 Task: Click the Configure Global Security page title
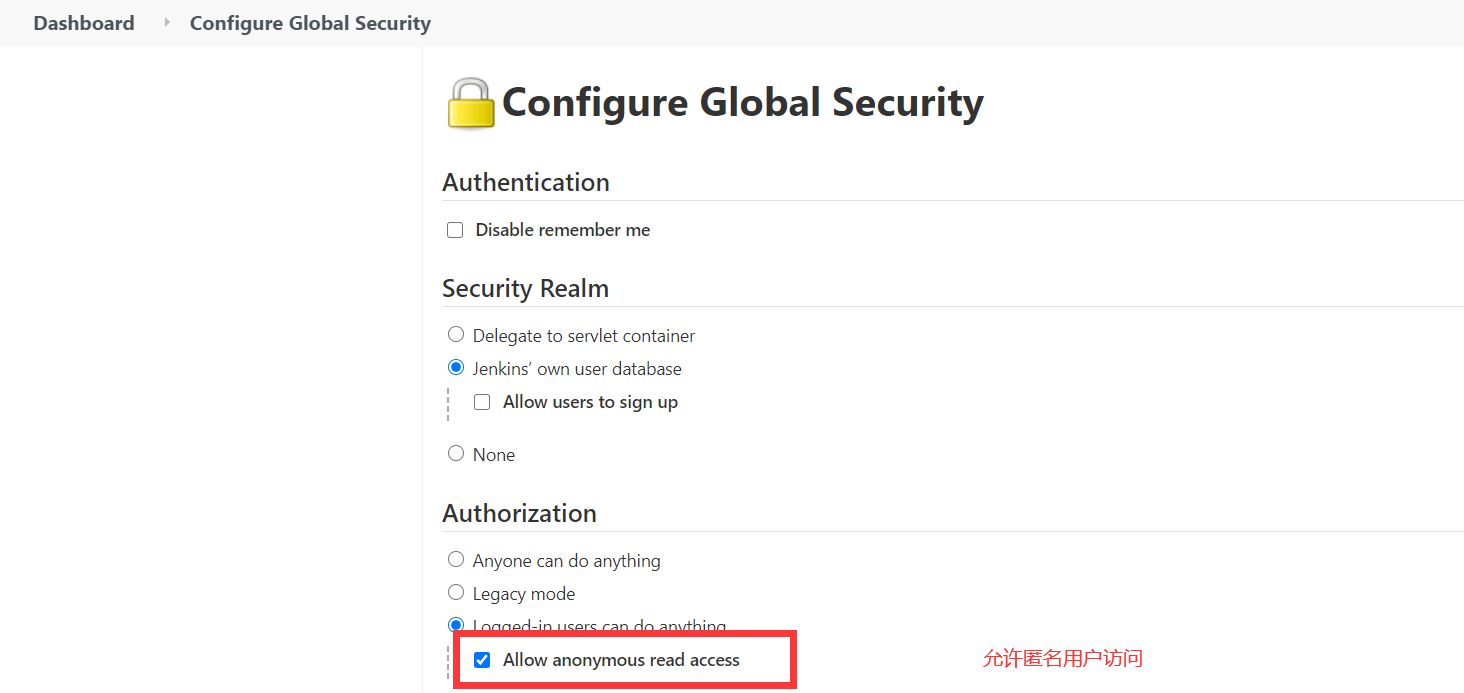tap(743, 102)
